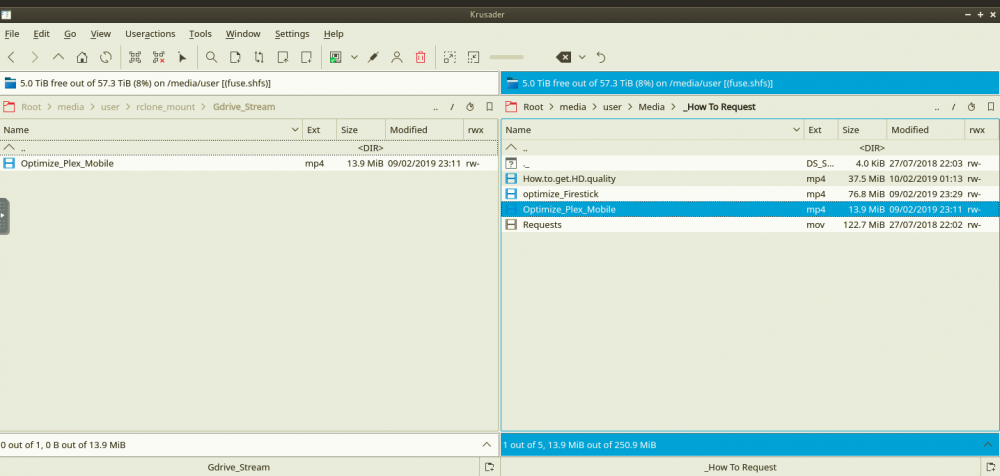This screenshot has height=476, width=1000.
Task: Click the page-with-arrow icon left of the New File icon
Action: click(x=283, y=57)
